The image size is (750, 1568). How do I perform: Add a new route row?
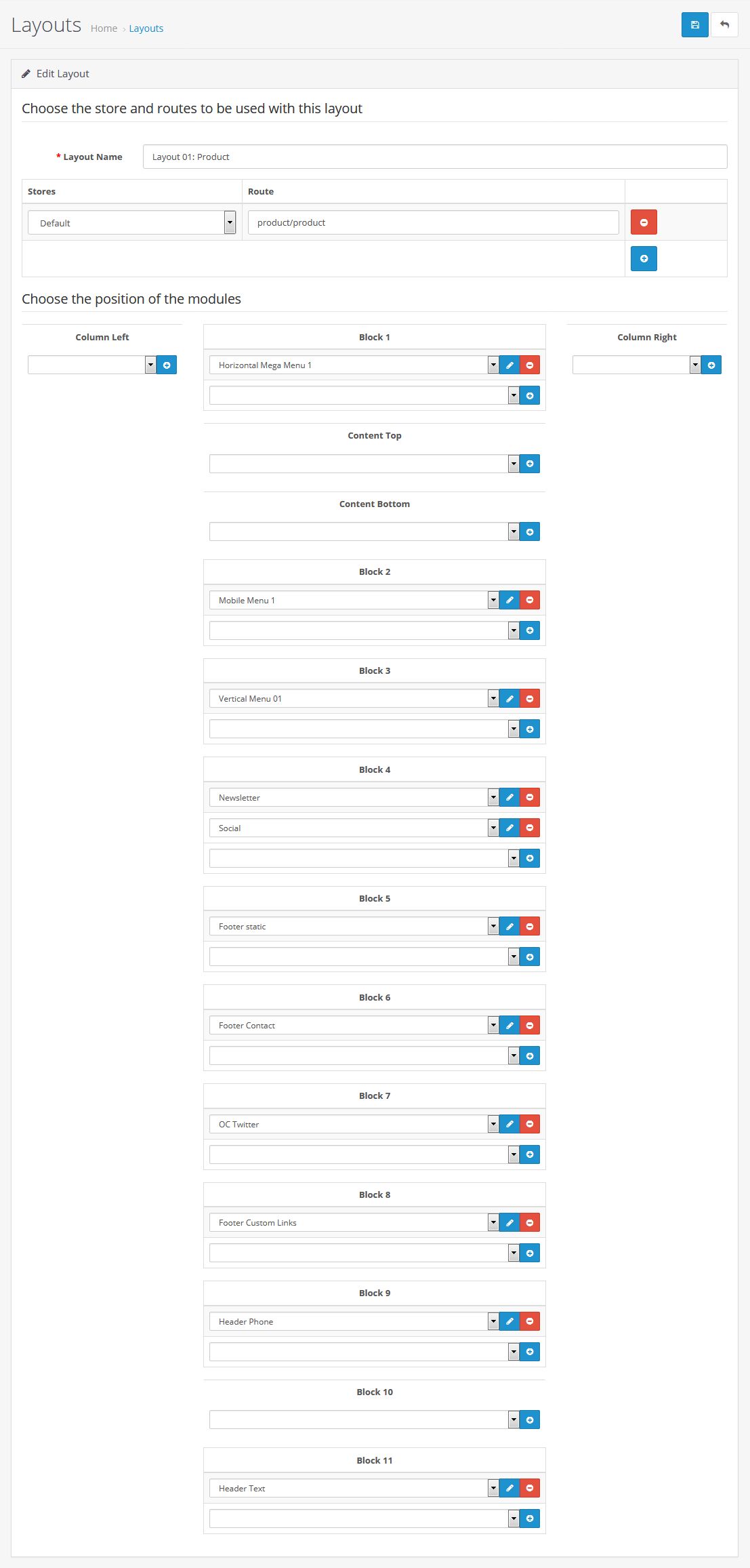[644, 258]
